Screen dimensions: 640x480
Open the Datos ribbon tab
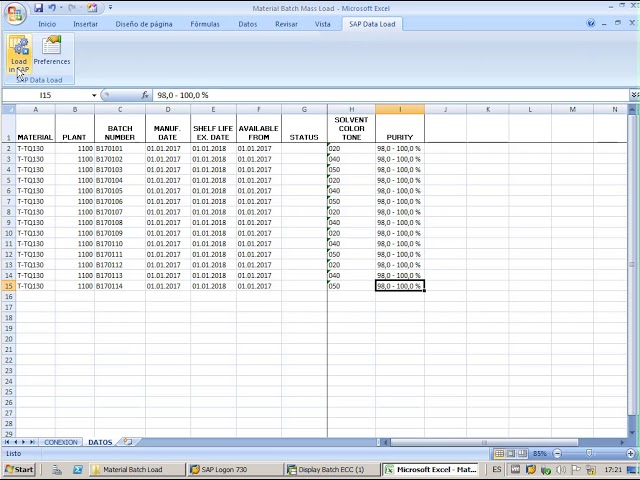pos(248,24)
